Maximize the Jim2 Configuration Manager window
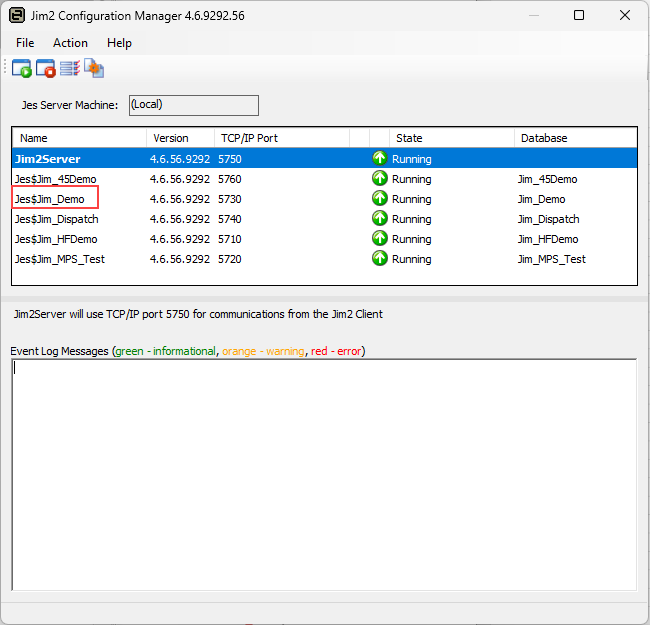 [579, 15]
